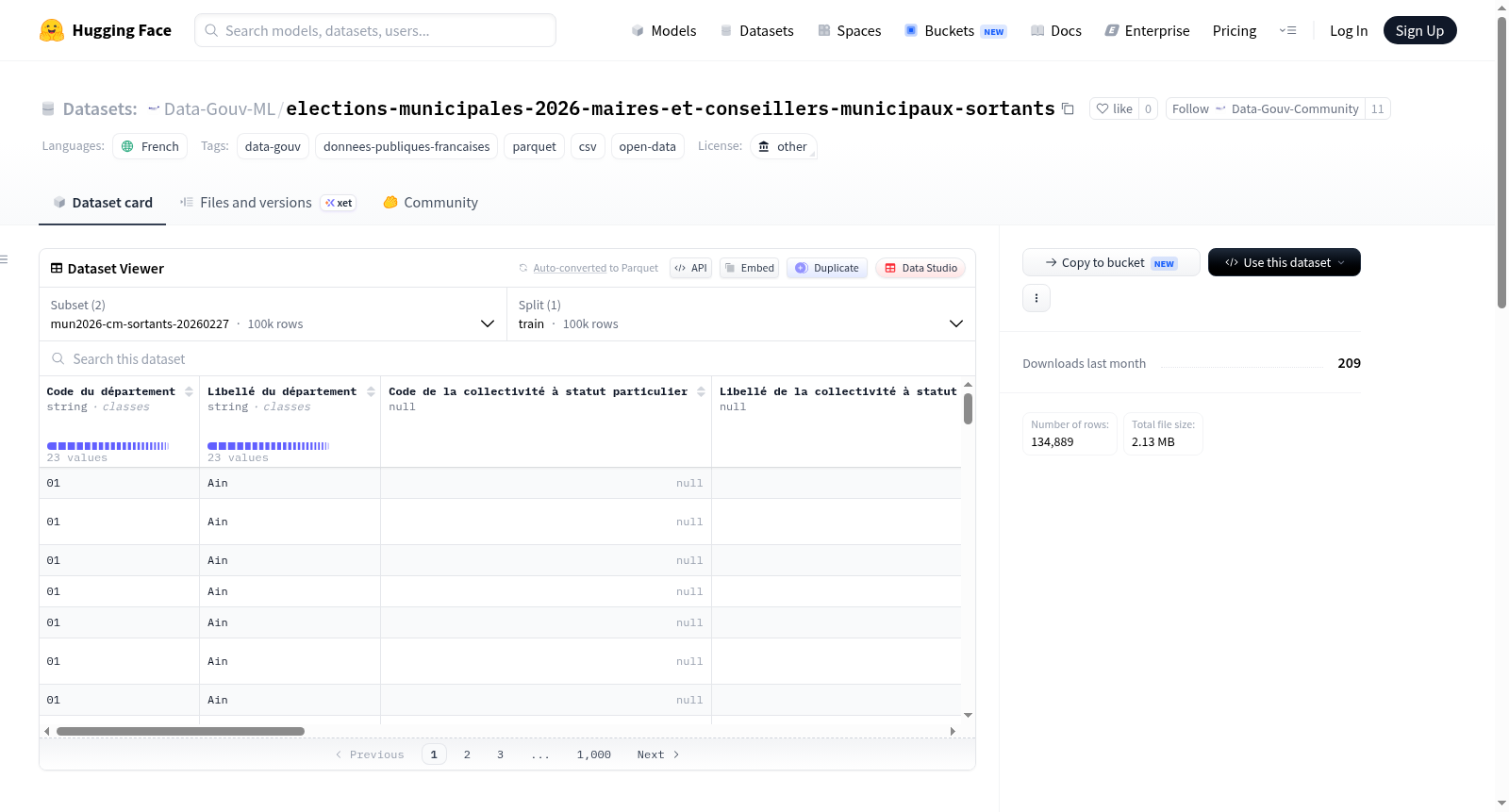Click the Datasets breadcrumb icon
This screenshot has width=1509, height=812.
click(x=48, y=108)
